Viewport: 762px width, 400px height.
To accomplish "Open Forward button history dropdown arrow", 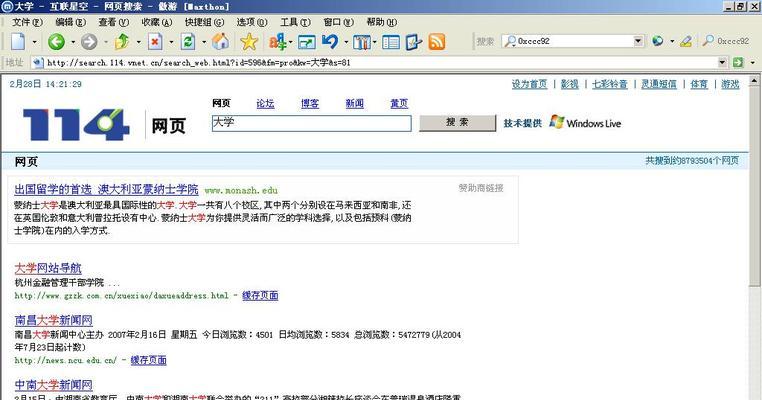I will pyautogui.click(x=105, y=42).
